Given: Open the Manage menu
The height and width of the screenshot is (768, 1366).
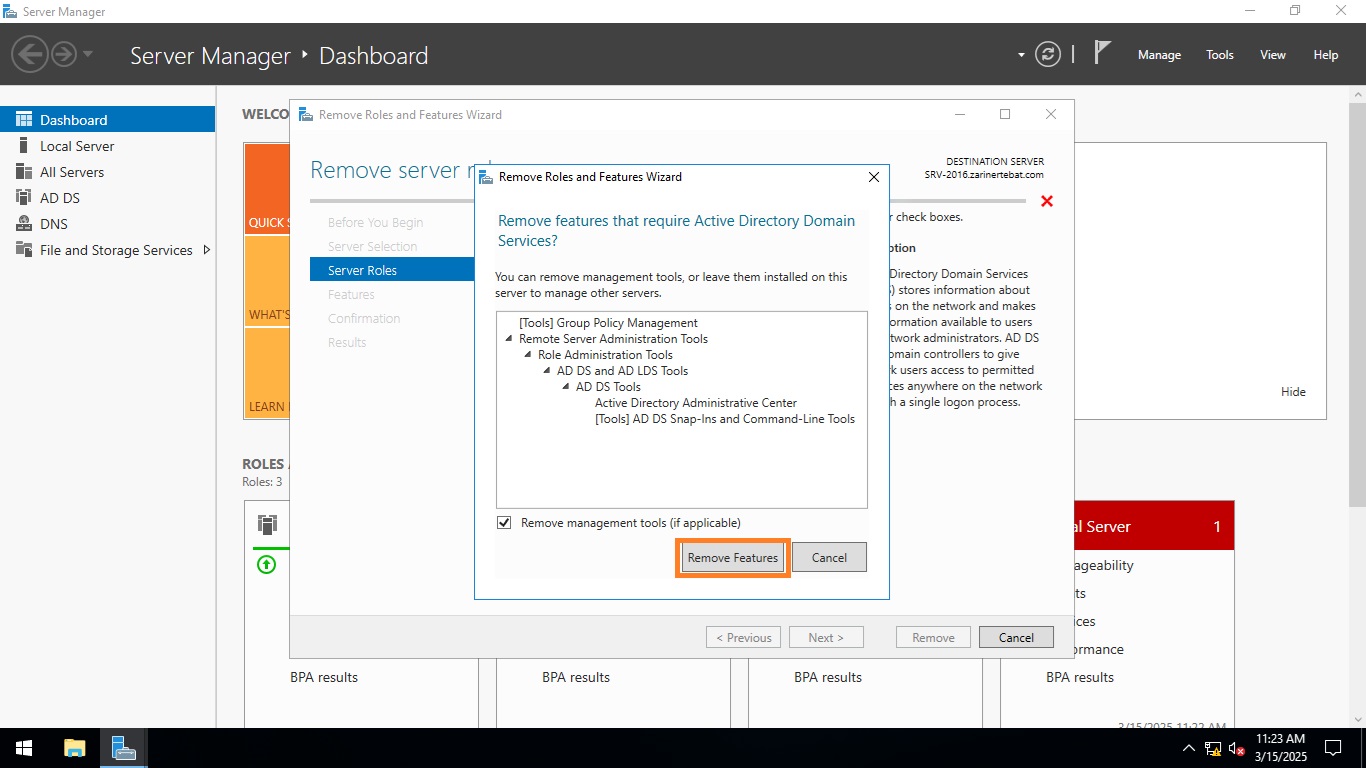Looking at the screenshot, I should tap(1159, 55).
